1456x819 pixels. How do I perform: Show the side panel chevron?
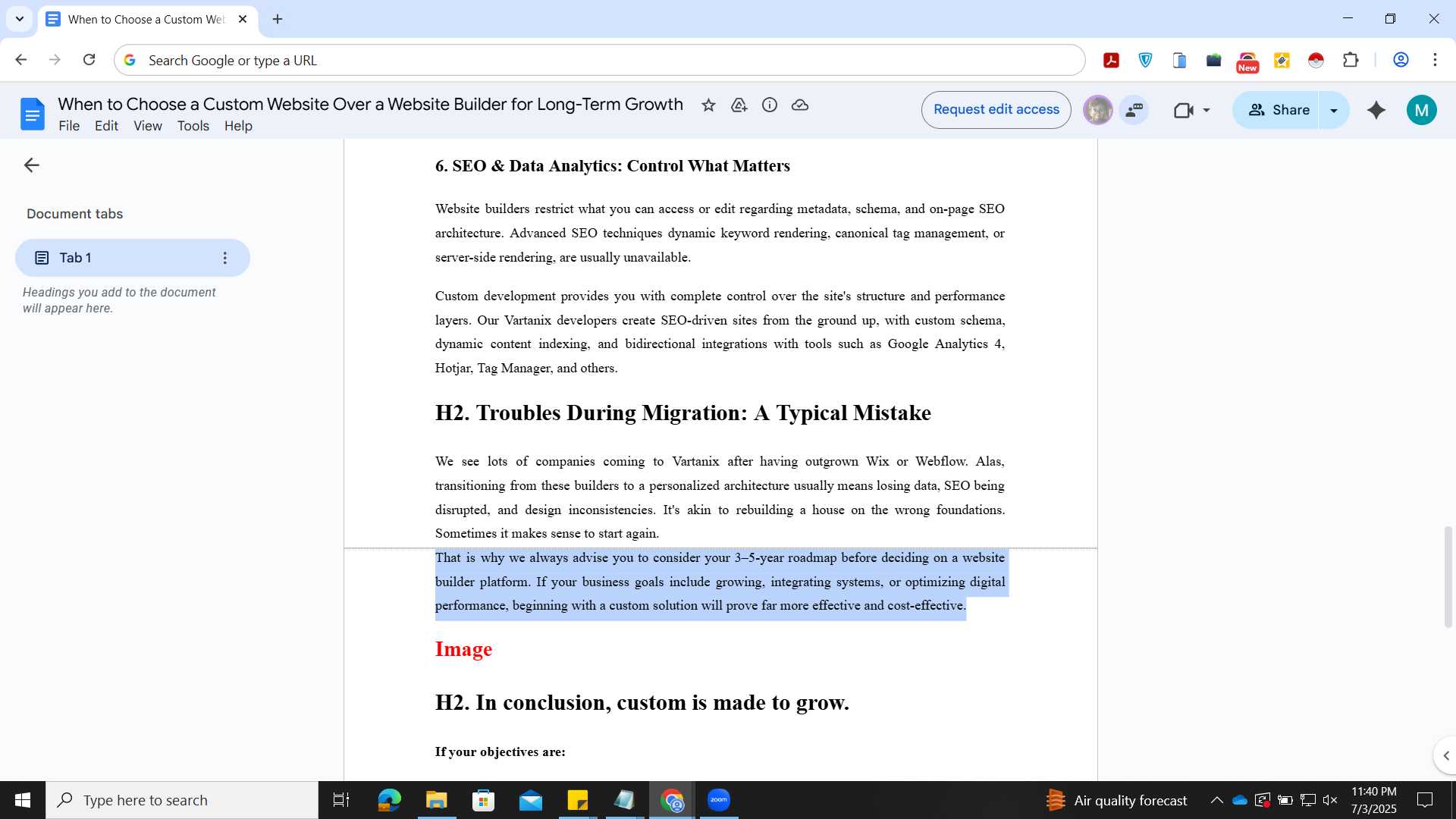click(1445, 755)
